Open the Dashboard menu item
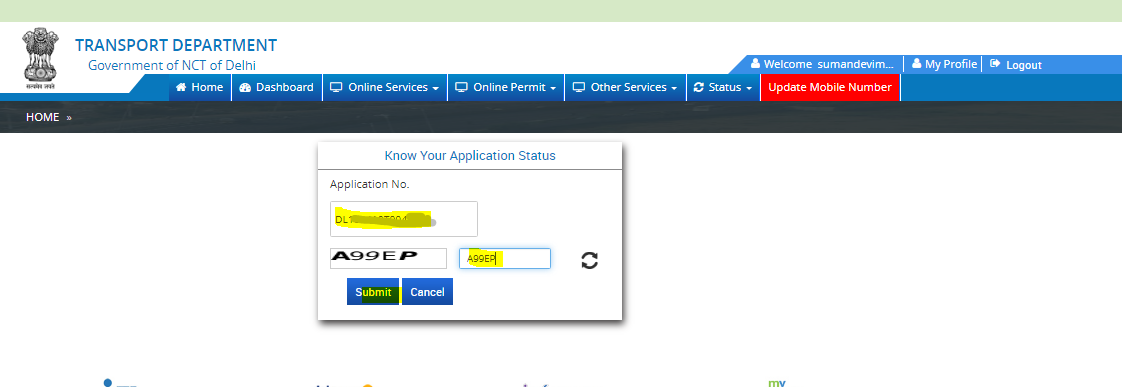Image resolution: width=1122 pixels, height=387 pixels. [277, 87]
